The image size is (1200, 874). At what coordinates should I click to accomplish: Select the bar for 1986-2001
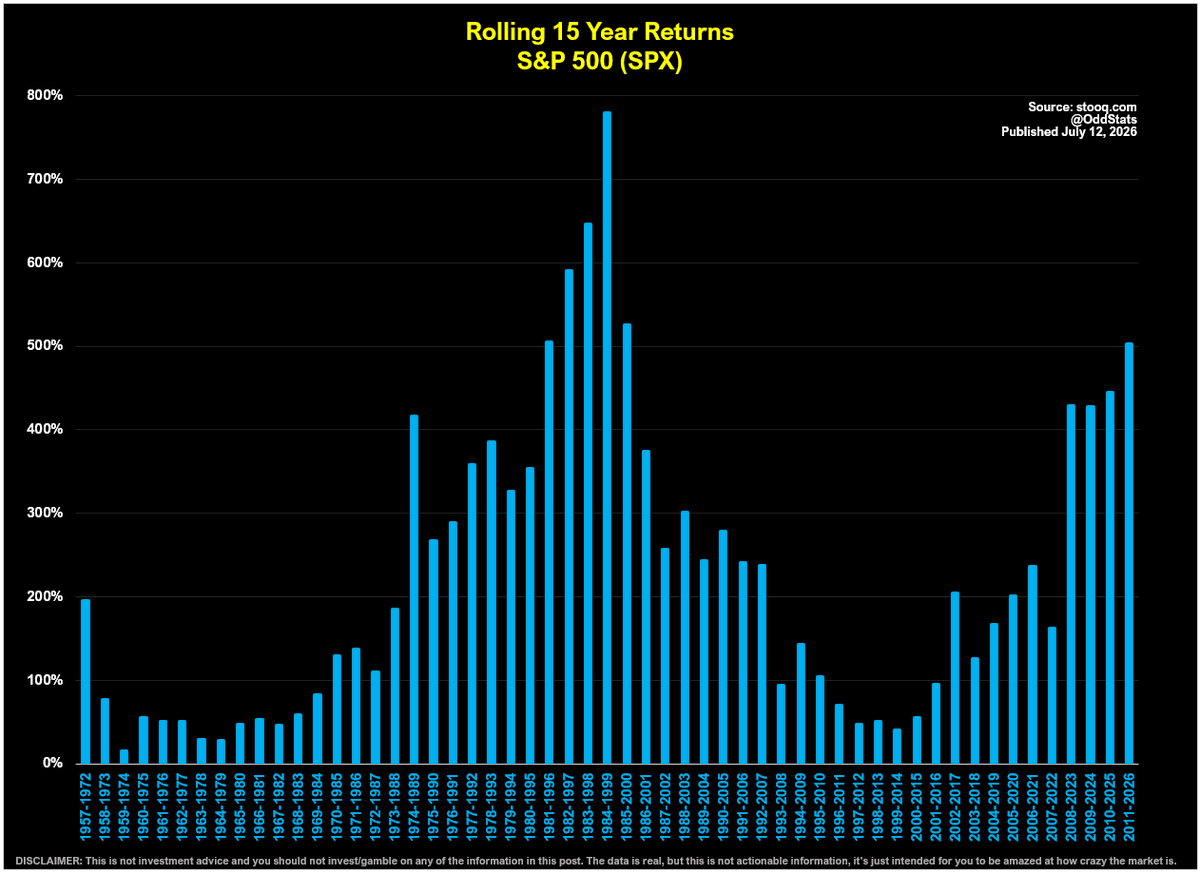646,607
